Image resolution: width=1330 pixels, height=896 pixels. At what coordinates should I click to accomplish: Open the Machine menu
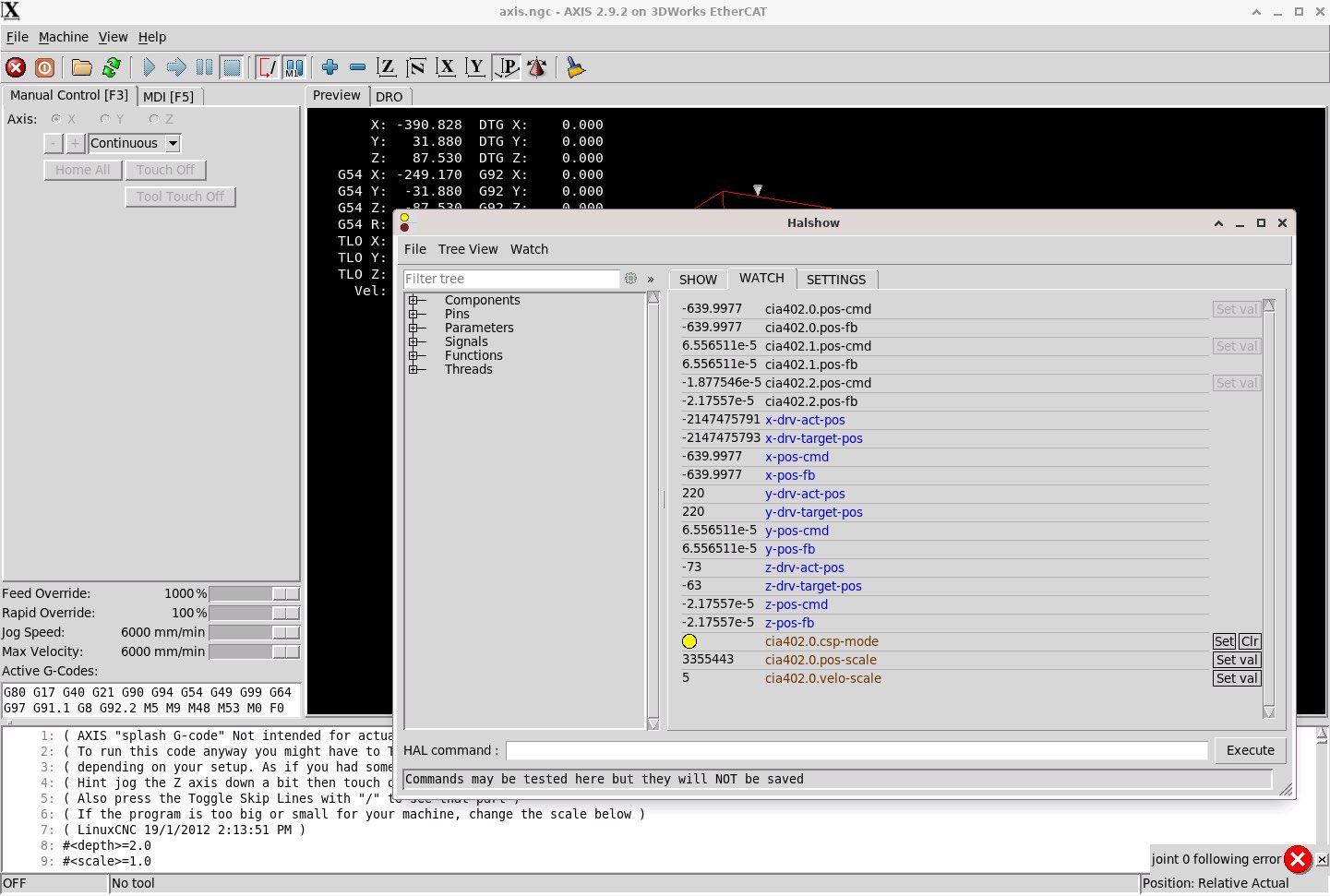(x=64, y=37)
